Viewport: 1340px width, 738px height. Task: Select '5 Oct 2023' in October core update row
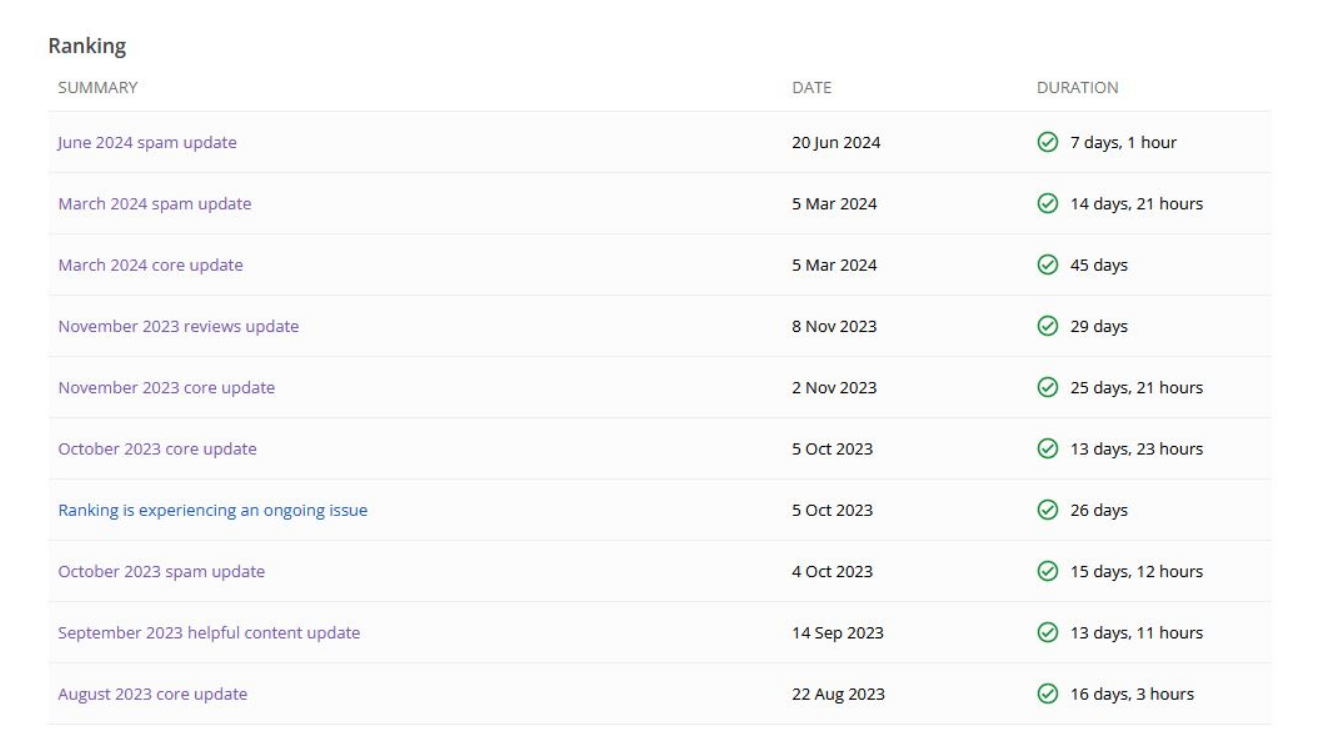pyautogui.click(x=832, y=449)
